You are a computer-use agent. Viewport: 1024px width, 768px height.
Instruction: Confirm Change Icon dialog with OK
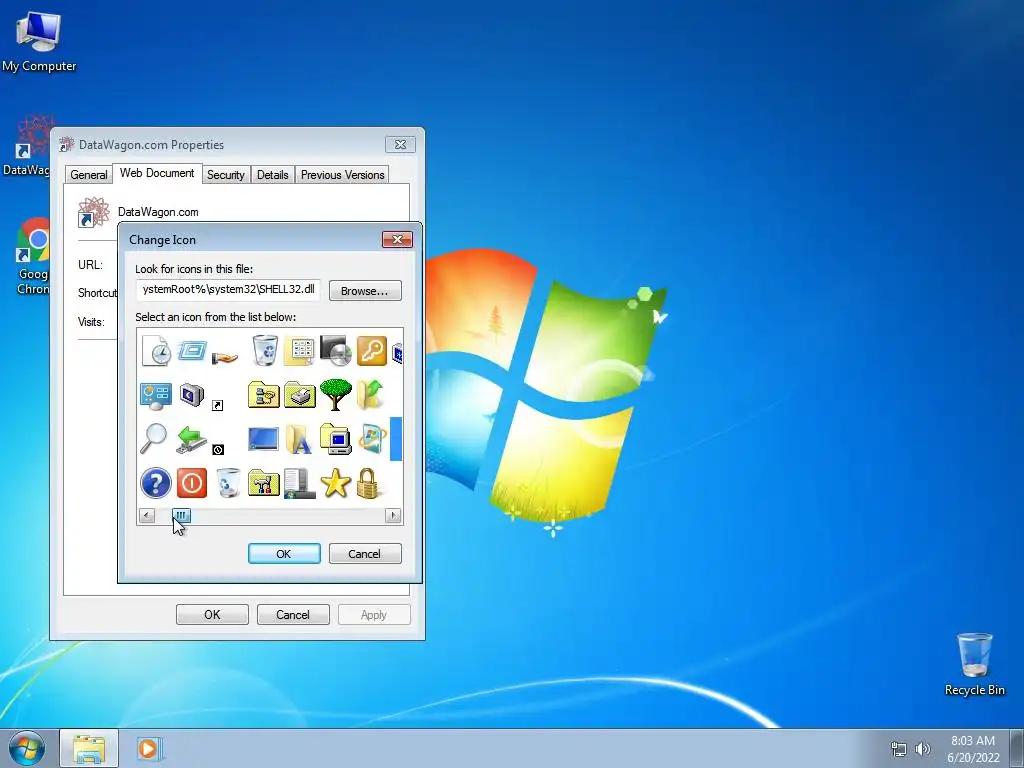[284, 554]
